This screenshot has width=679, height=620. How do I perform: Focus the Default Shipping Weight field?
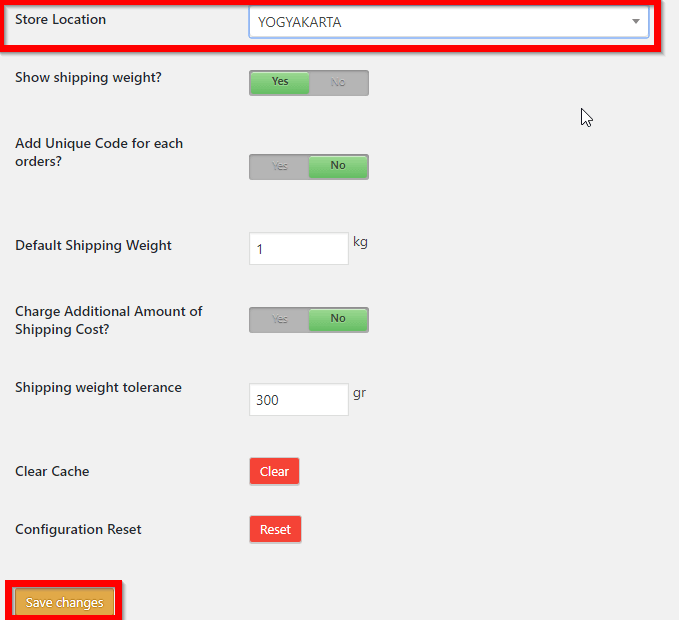299,249
